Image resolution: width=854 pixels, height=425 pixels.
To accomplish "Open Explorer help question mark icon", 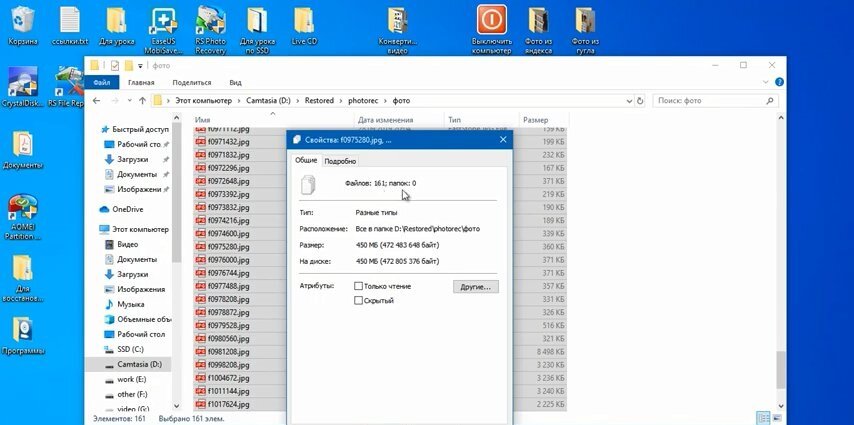I will tap(779, 82).
